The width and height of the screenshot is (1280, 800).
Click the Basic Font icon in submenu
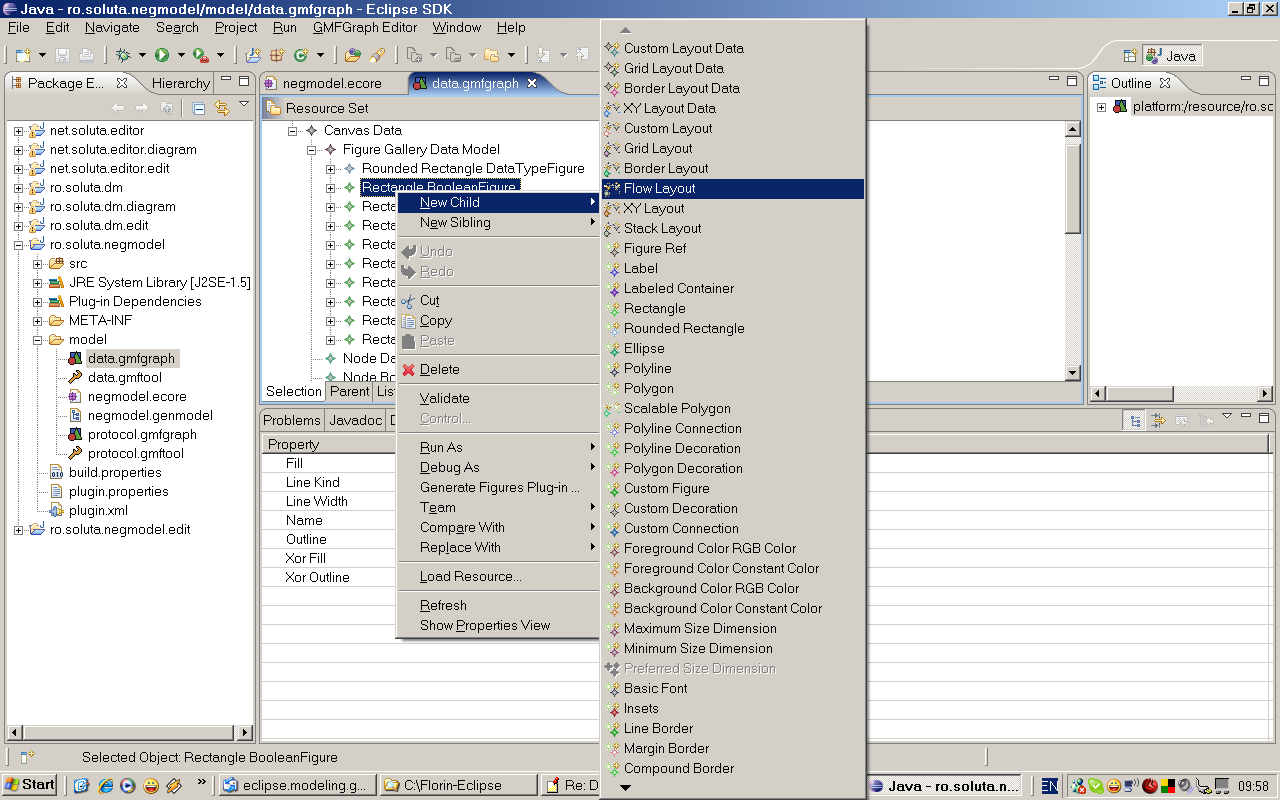(613, 688)
